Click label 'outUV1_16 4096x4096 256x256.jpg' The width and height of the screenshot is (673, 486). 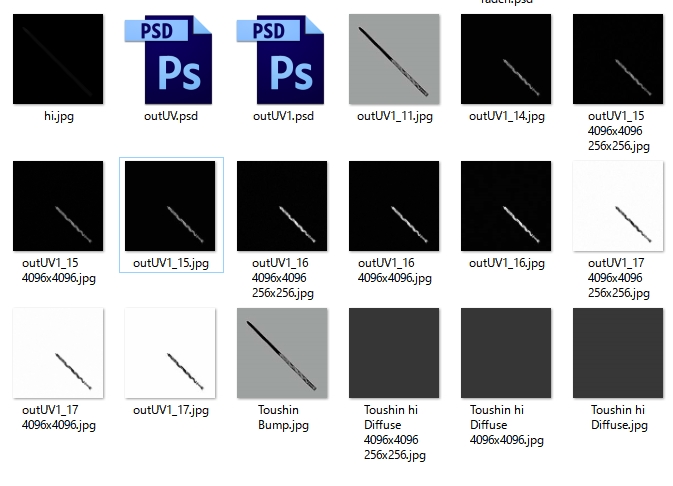pyautogui.click(x=283, y=278)
